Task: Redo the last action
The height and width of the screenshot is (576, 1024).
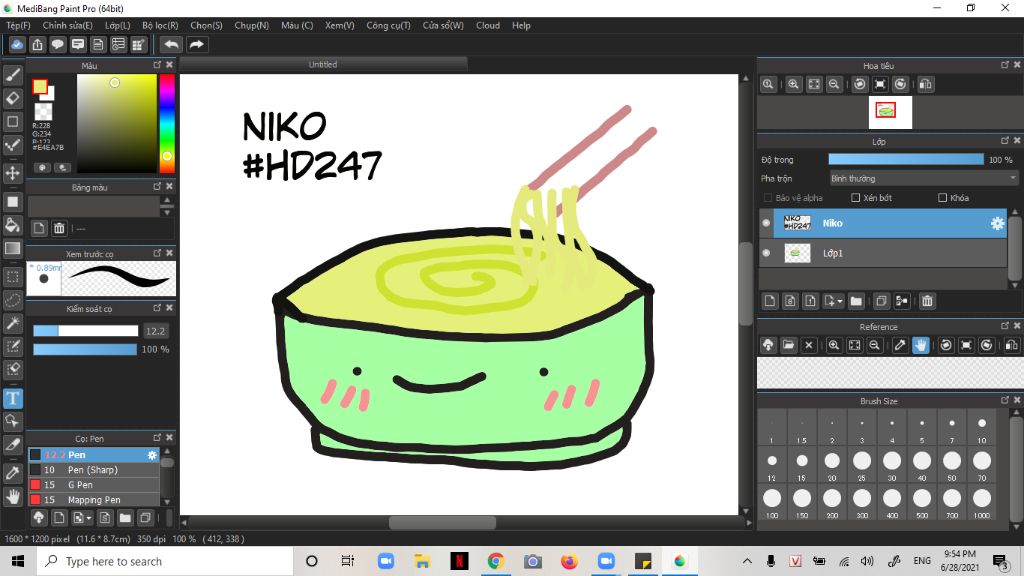Action: tap(196, 44)
